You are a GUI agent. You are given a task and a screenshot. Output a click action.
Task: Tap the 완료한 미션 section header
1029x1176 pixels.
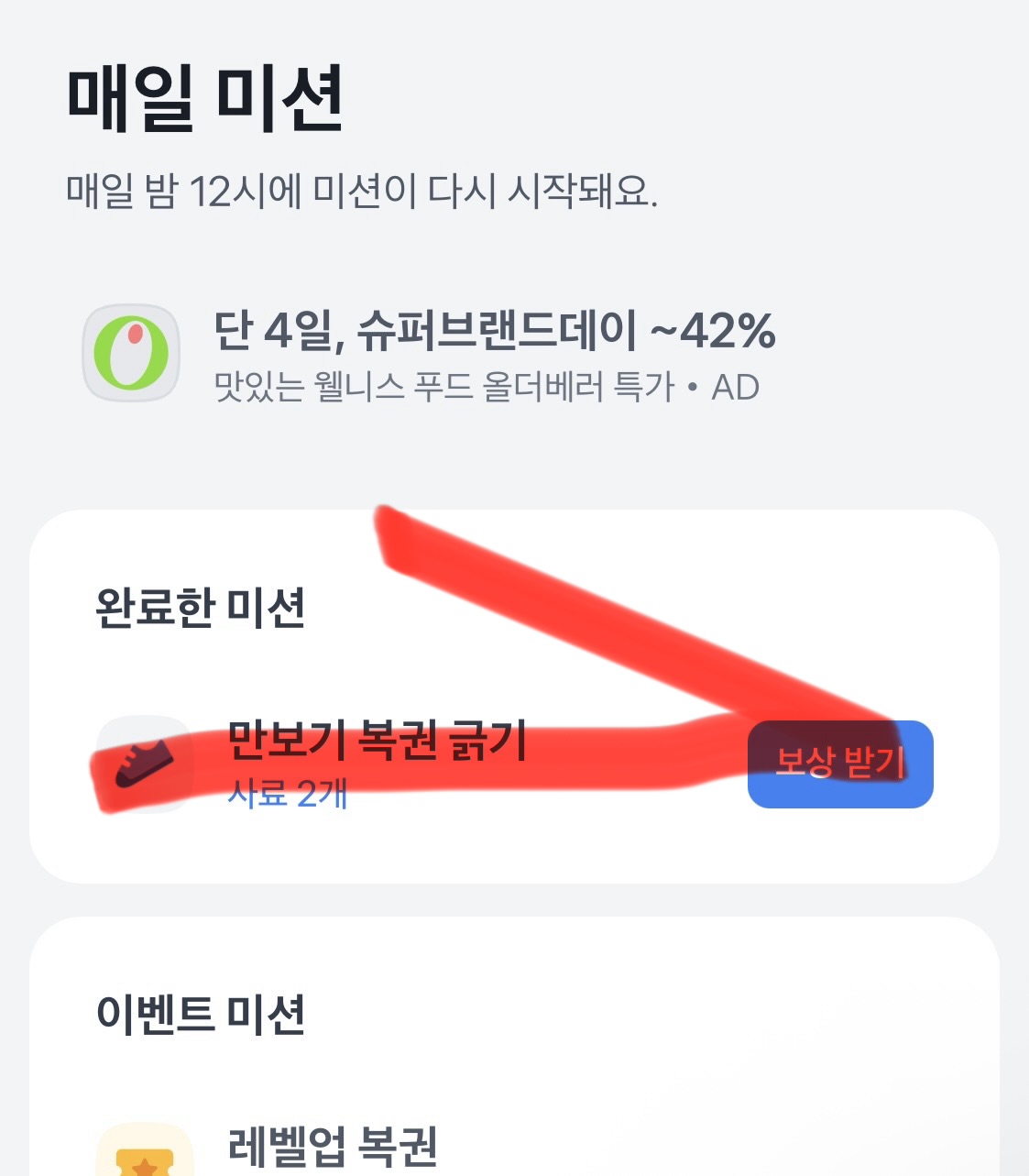tap(201, 607)
